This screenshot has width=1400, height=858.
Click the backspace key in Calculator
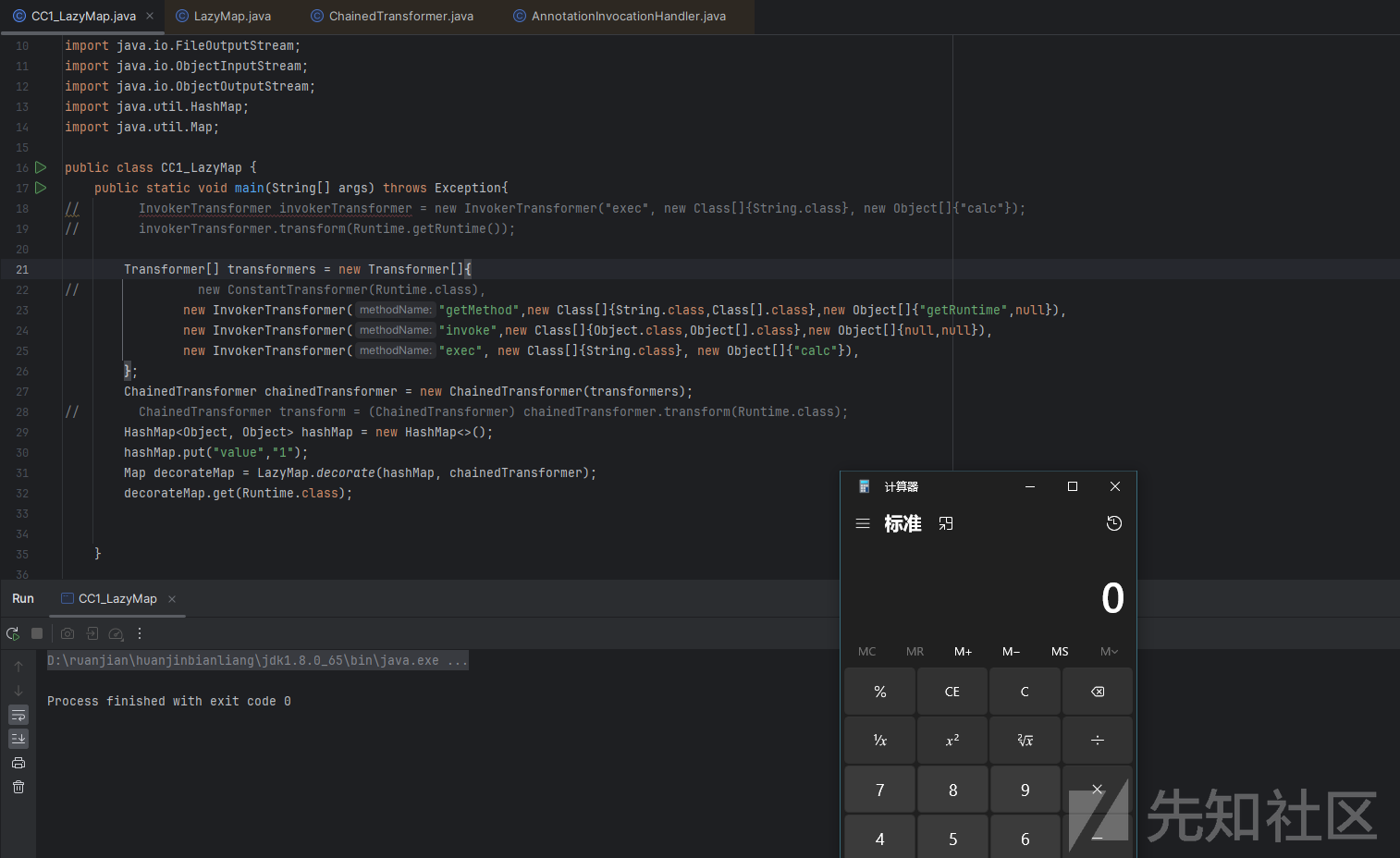click(x=1098, y=692)
